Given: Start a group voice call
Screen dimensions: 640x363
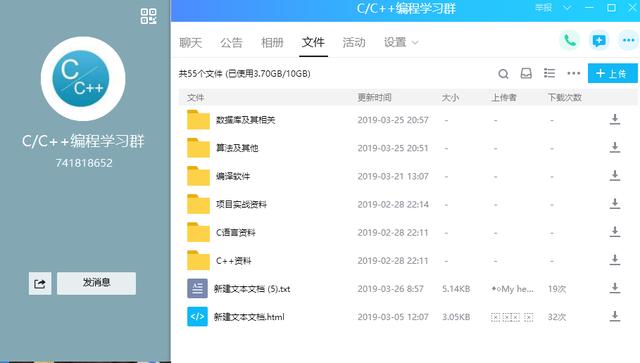Looking at the screenshot, I should [x=569, y=40].
